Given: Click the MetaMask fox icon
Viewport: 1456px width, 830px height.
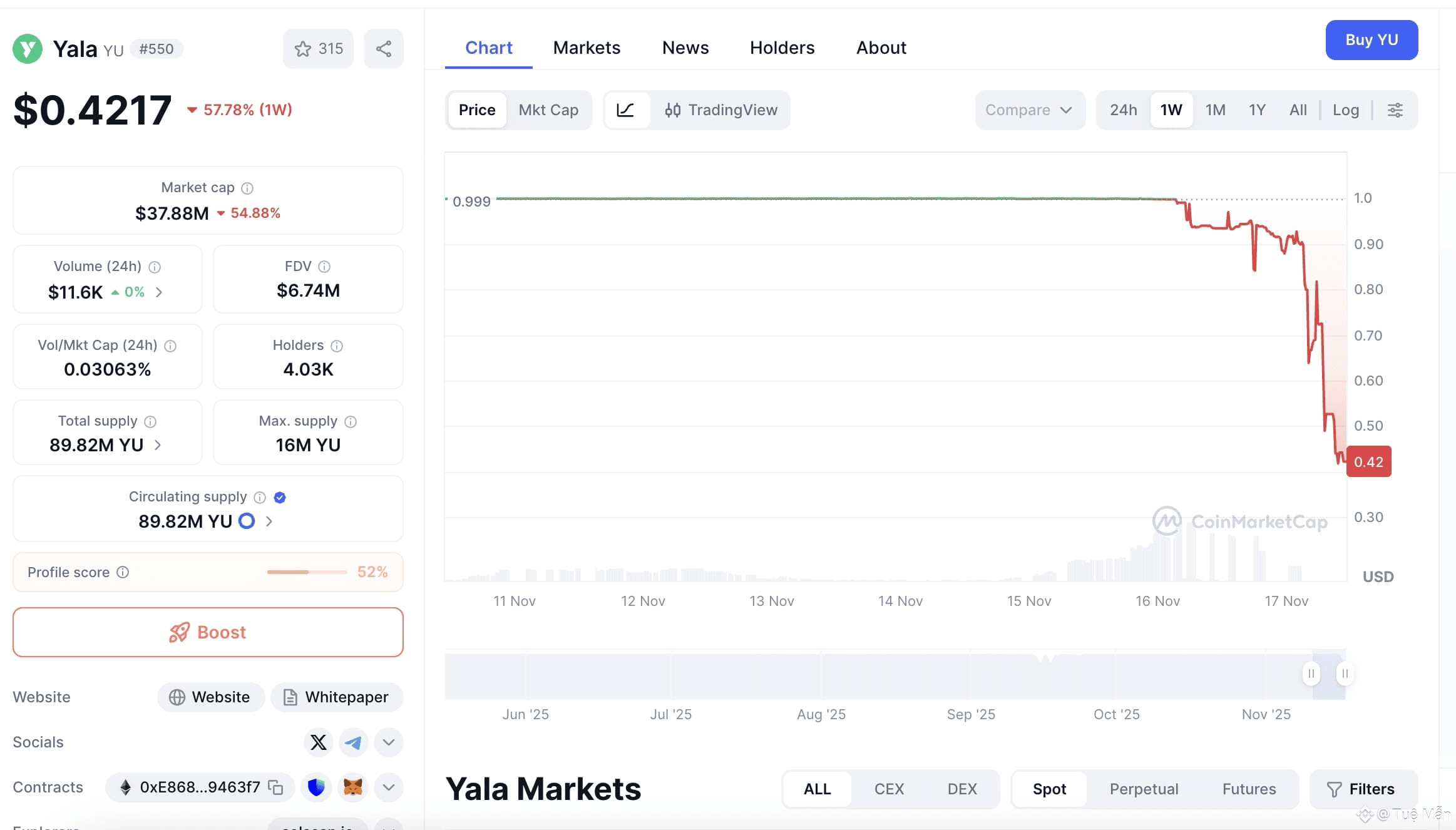Looking at the screenshot, I should (x=353, y=787).
